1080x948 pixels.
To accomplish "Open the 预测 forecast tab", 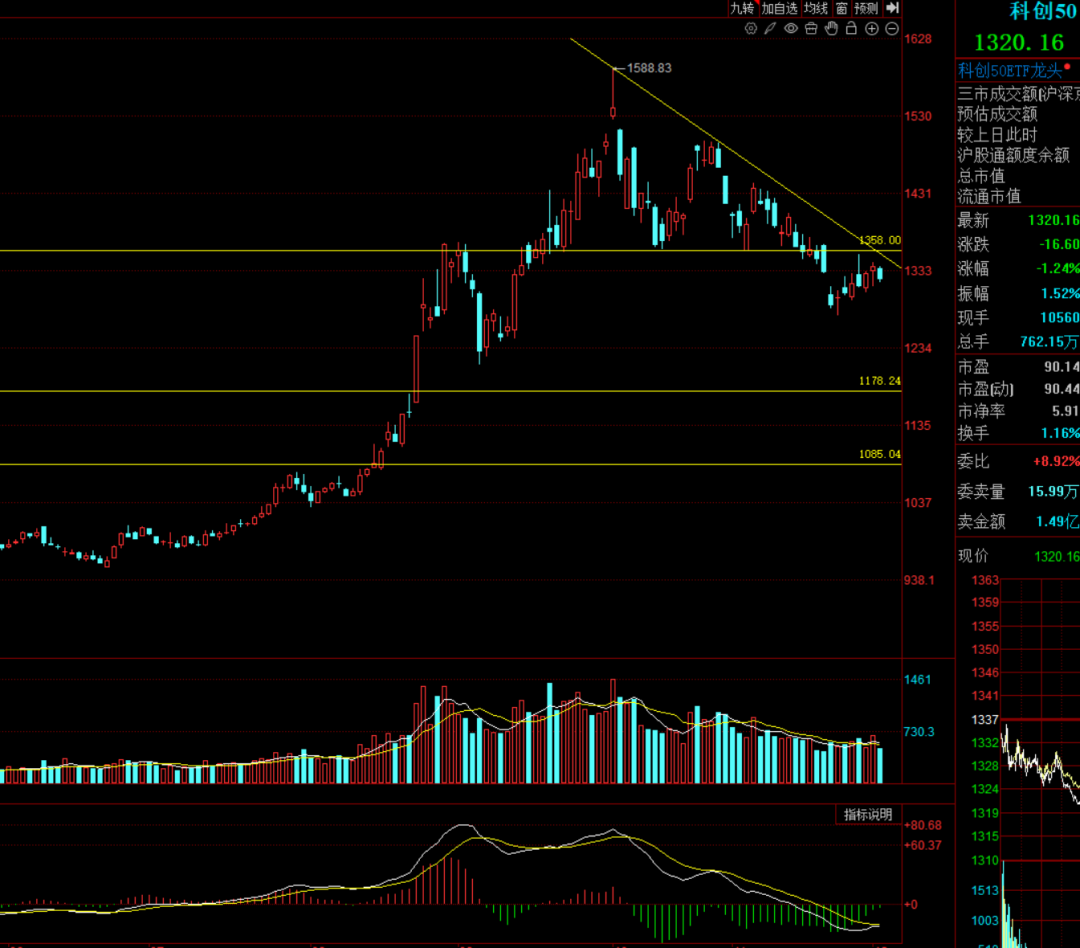I will [866, 8].
